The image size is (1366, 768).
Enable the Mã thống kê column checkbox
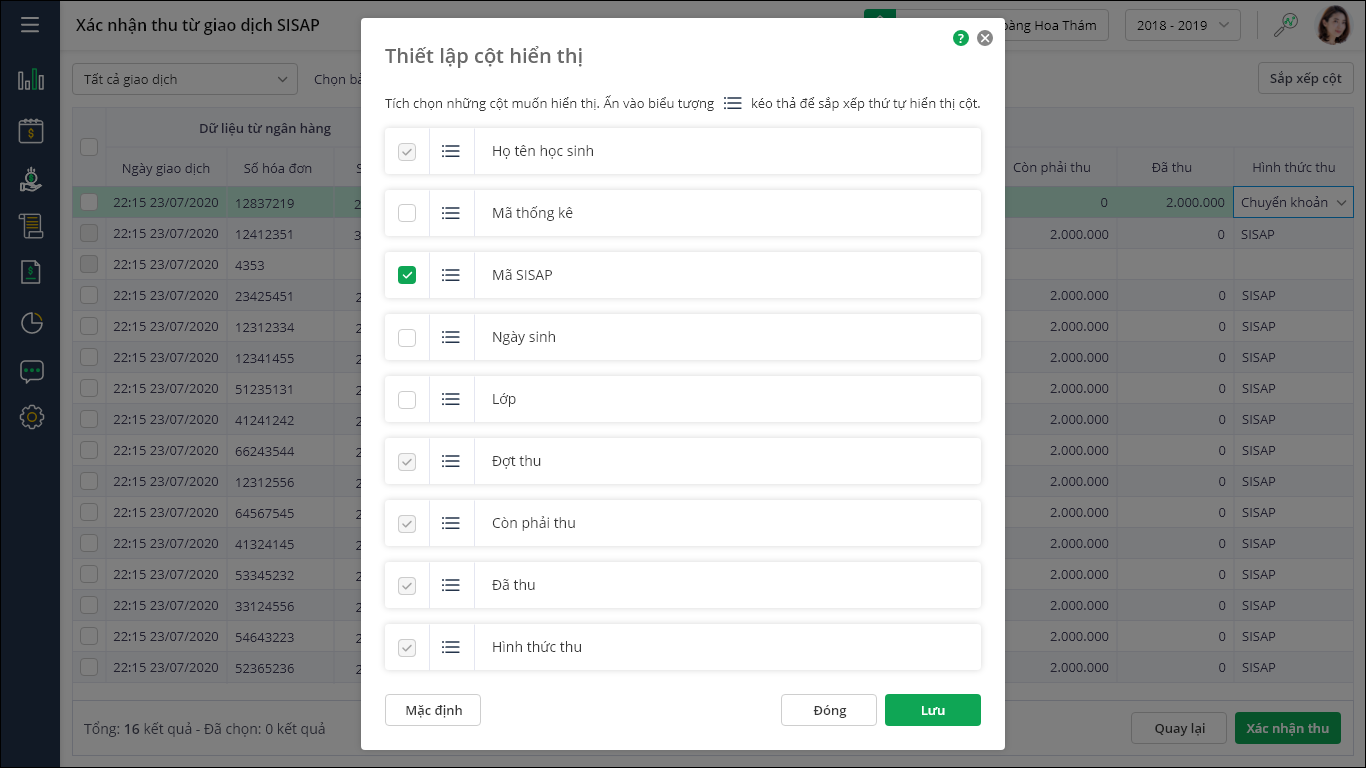(407, 213)
